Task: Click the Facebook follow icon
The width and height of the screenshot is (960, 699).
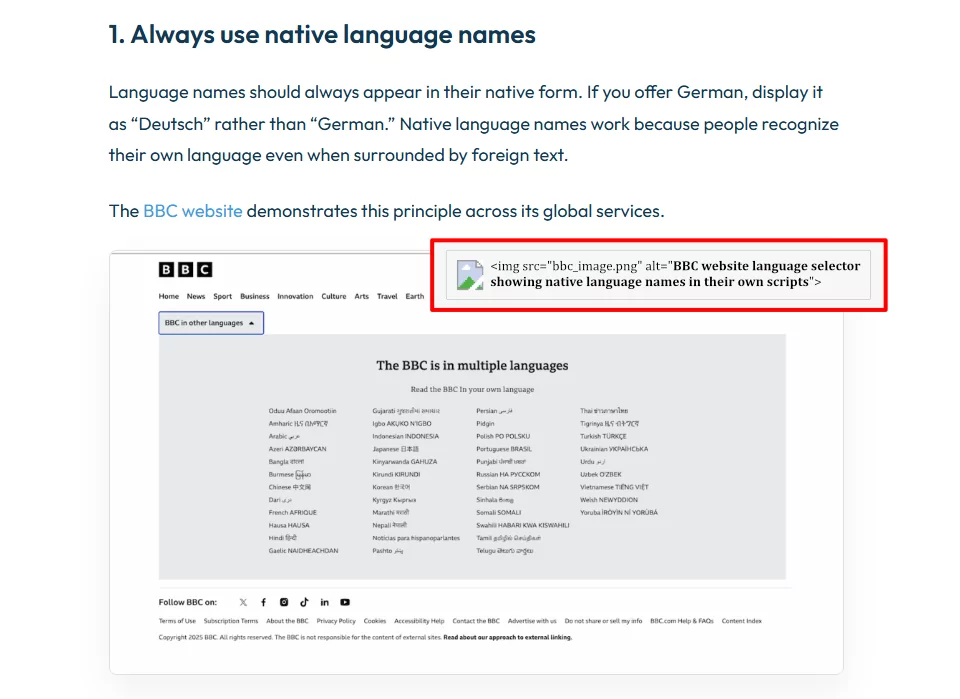Action: (264, 602)
